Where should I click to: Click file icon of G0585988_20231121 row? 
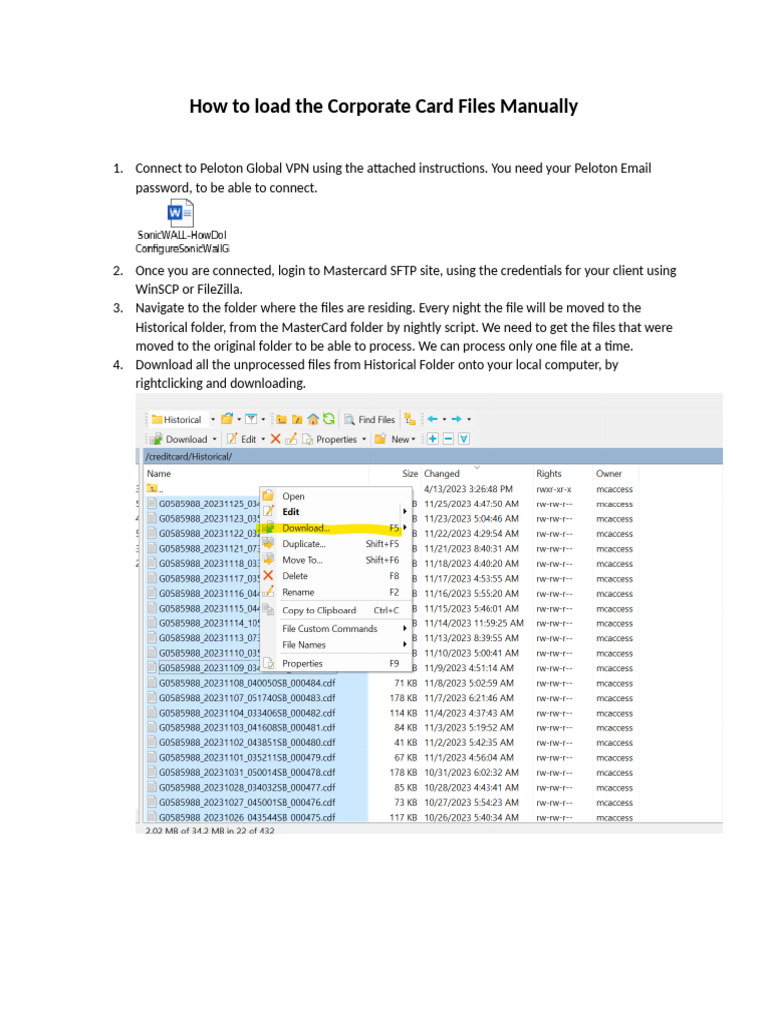click(x=152, y=549)
